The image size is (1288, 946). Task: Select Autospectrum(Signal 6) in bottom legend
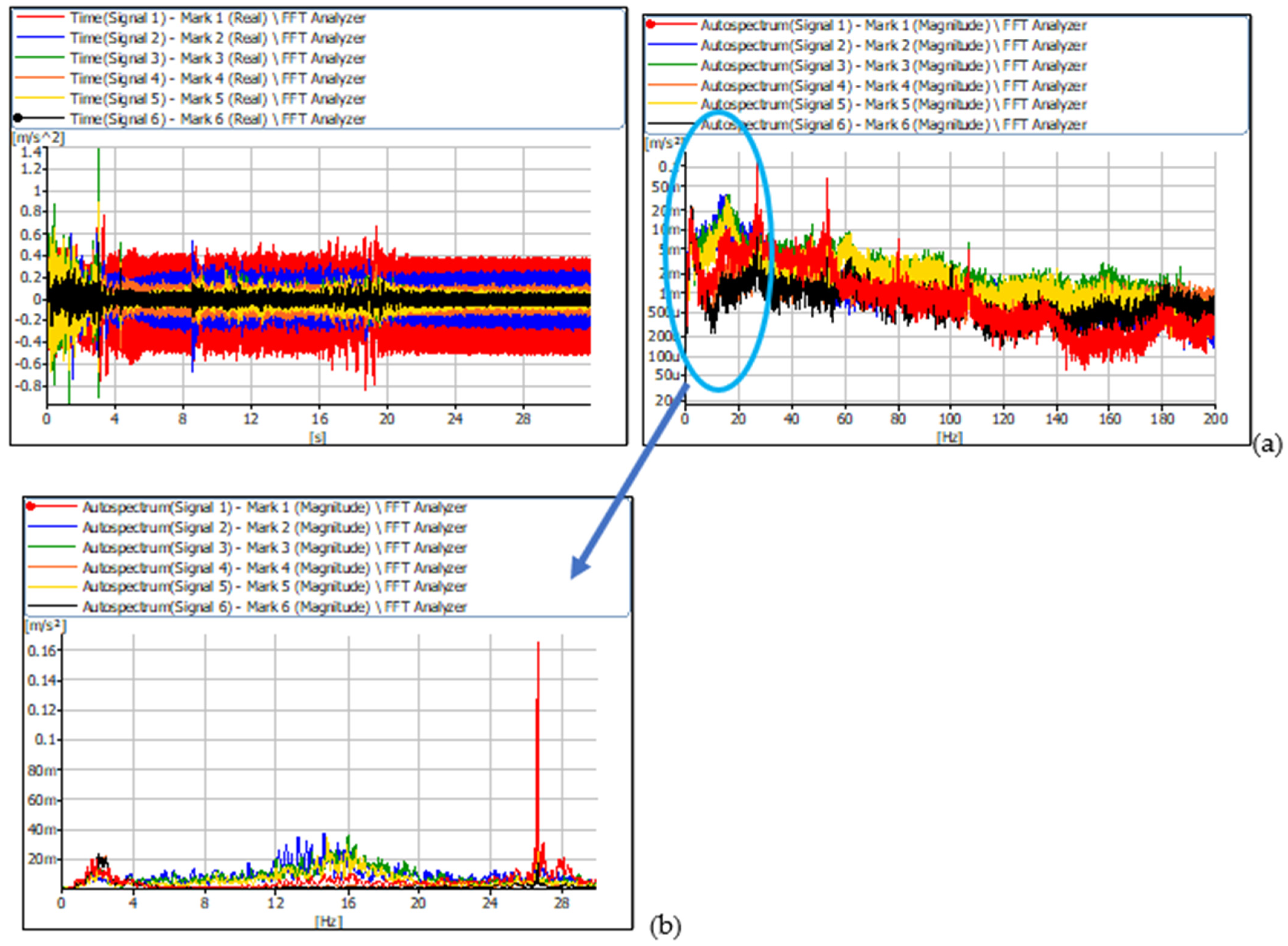275,606
